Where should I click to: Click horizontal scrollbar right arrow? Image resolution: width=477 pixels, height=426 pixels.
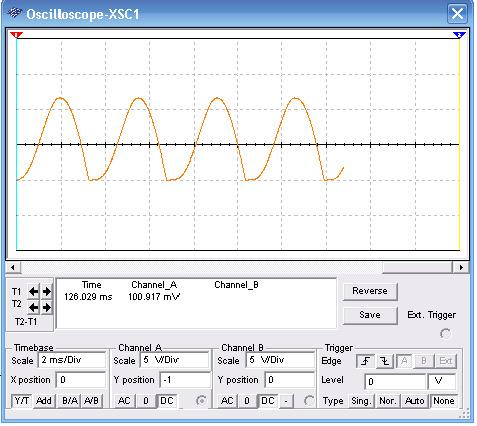tap(461, 267)
